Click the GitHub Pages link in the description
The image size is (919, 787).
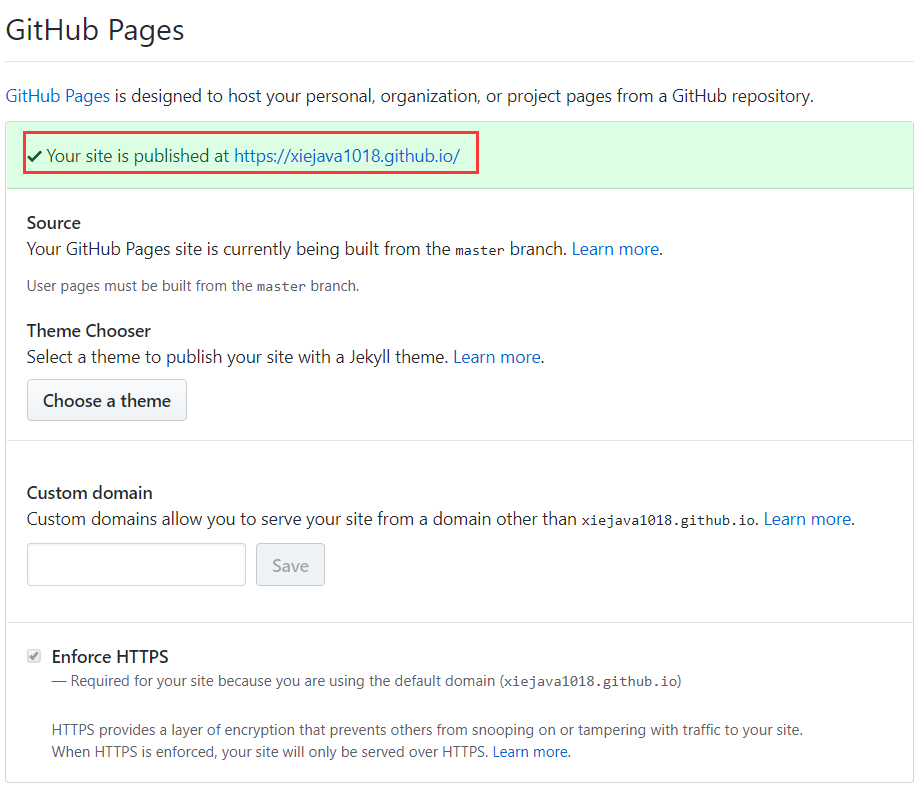click(x=58, y=96)
